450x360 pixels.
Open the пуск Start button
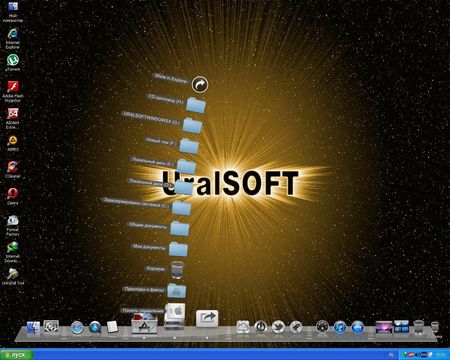click(17, 355)
